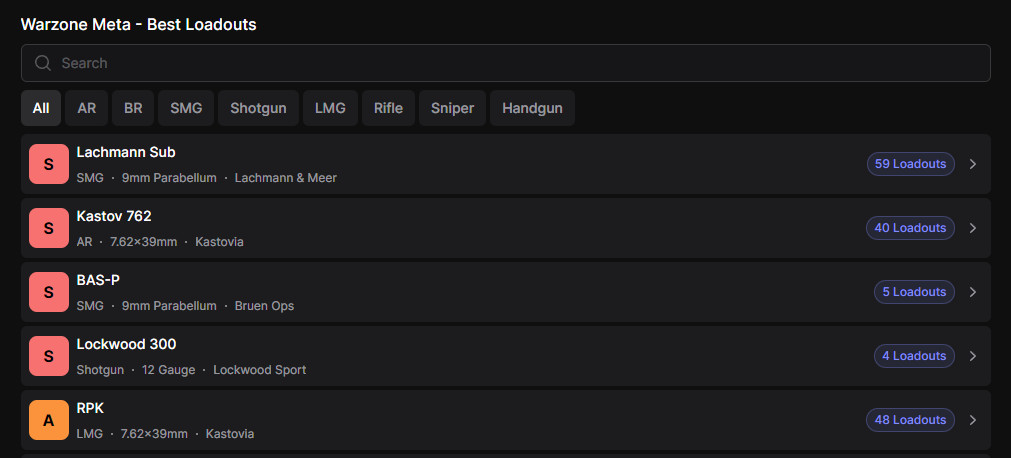
Task: Expand the Lachmann Sub row chevron
Action: pos(973,164)
